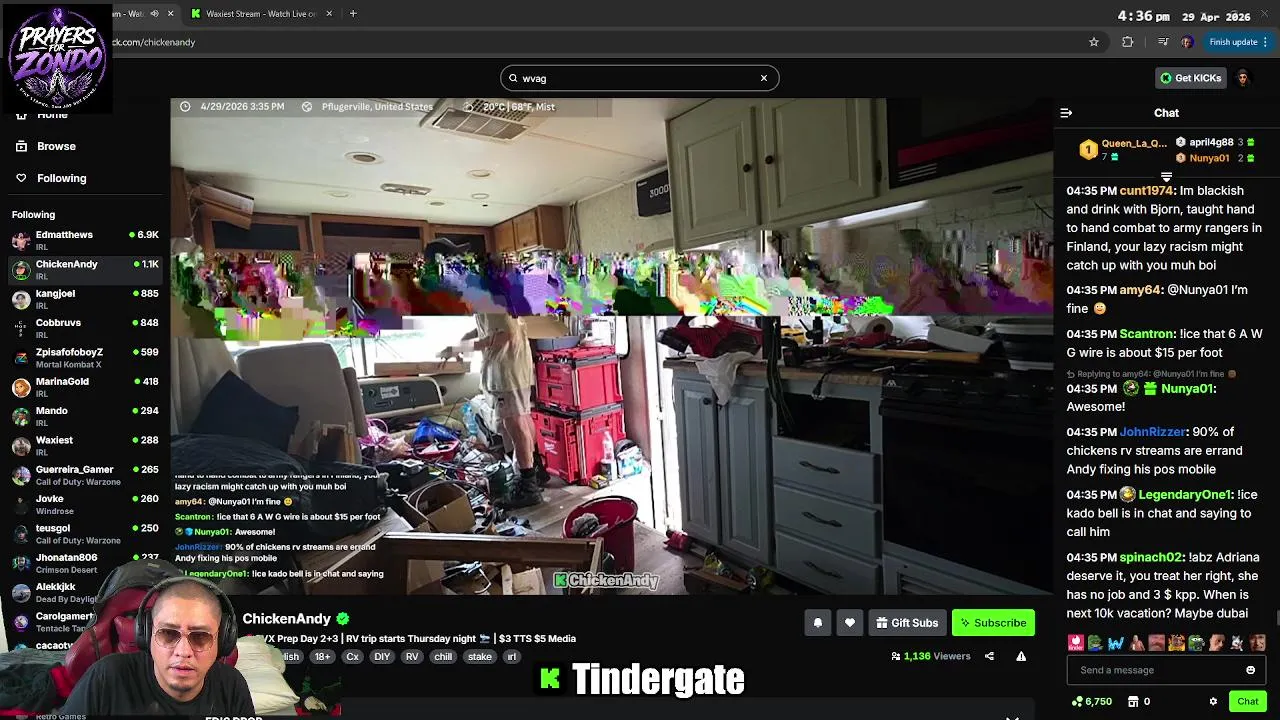Viewport: 1280px width, 720px height.
Task: Click the Finish update button
Action: (1238, 42)
